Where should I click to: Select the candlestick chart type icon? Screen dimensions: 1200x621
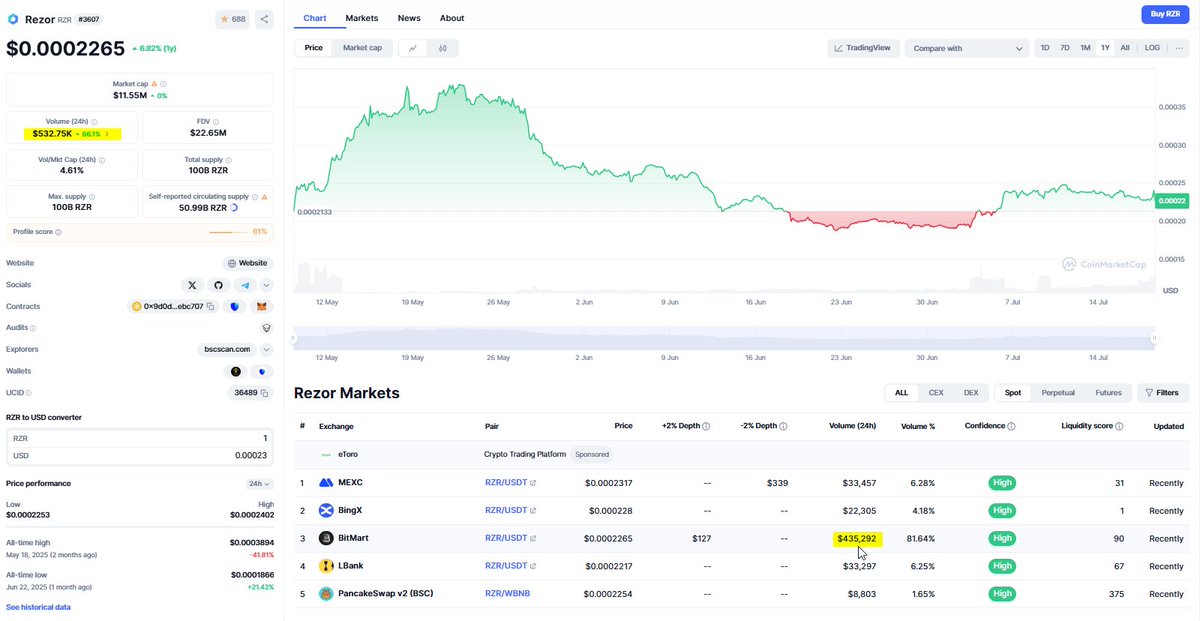[443, 47]
